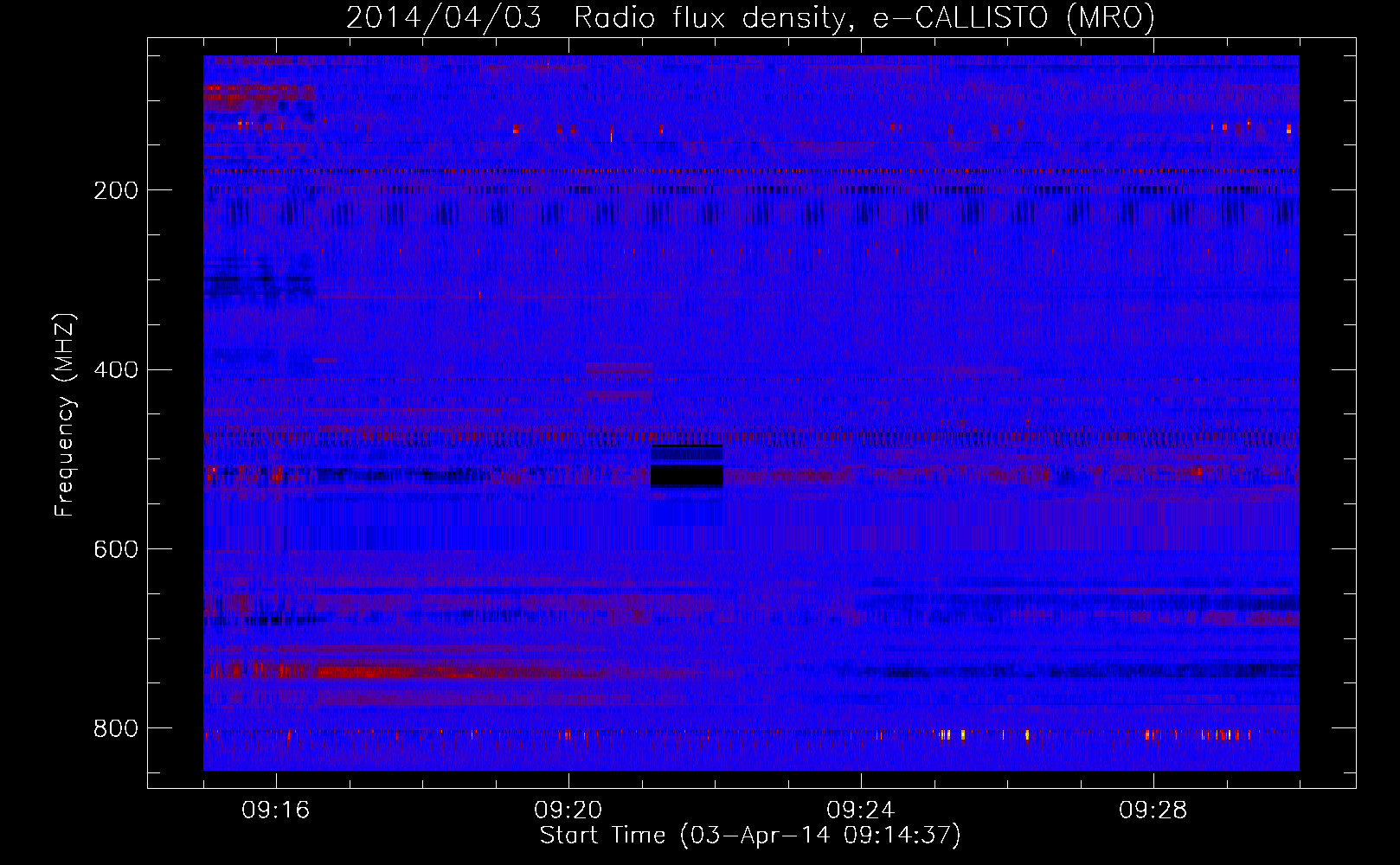This screenshot has width=1400, height=865.
Task: Select the '800' frequency axis label
Action: pyautogui.click(x=116, y=729)
